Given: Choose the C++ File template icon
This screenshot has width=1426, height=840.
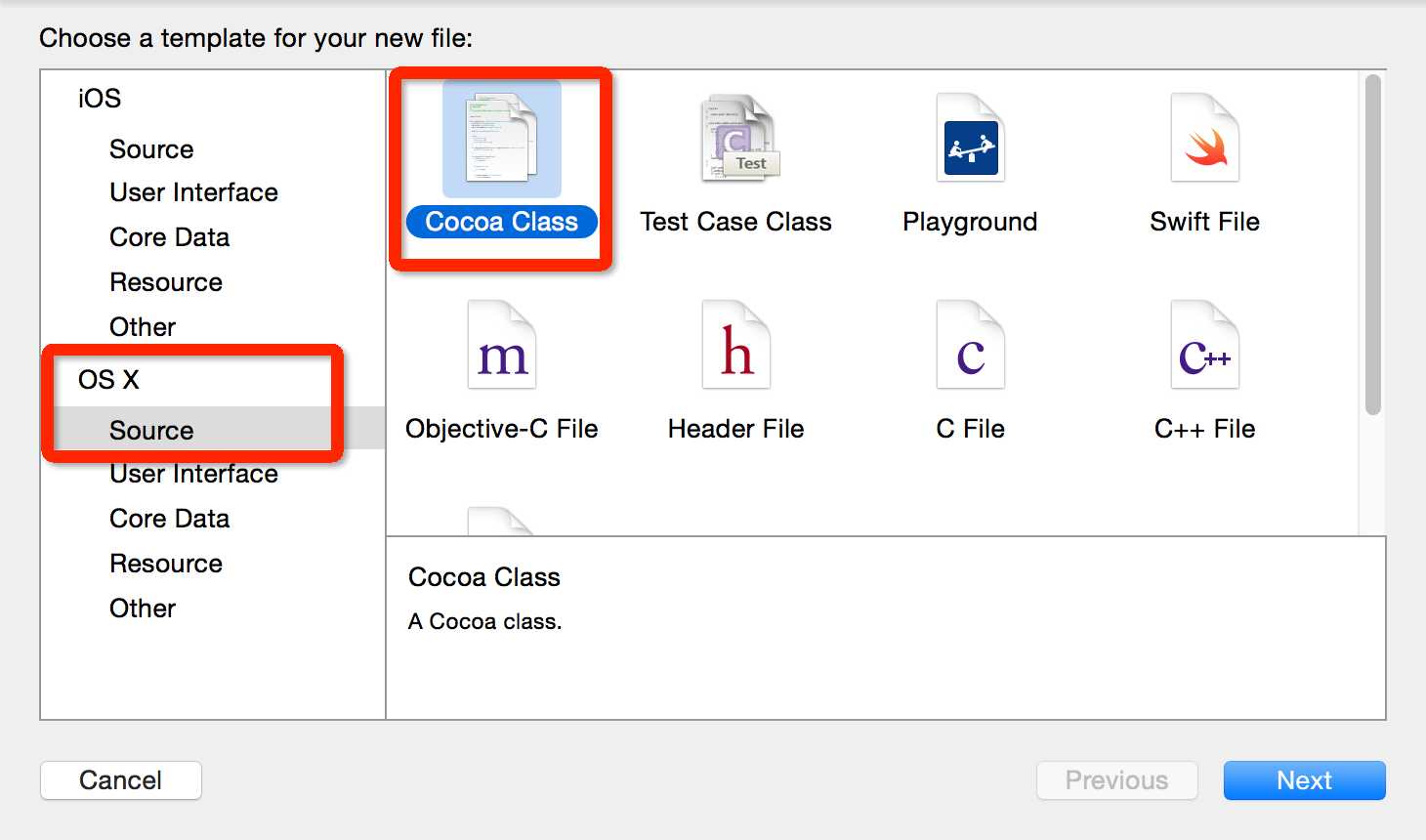Looking at the screenshot, I should point(1205,346).
